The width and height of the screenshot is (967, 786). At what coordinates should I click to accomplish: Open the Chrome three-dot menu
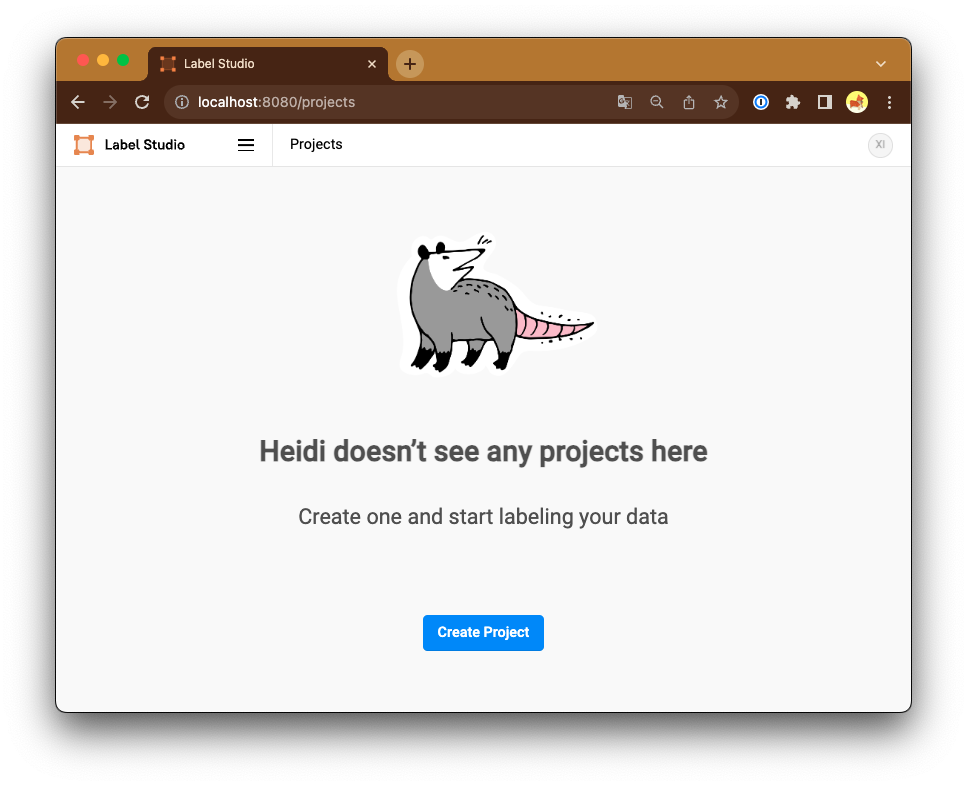pyautogui.click(x=889, y=102)
